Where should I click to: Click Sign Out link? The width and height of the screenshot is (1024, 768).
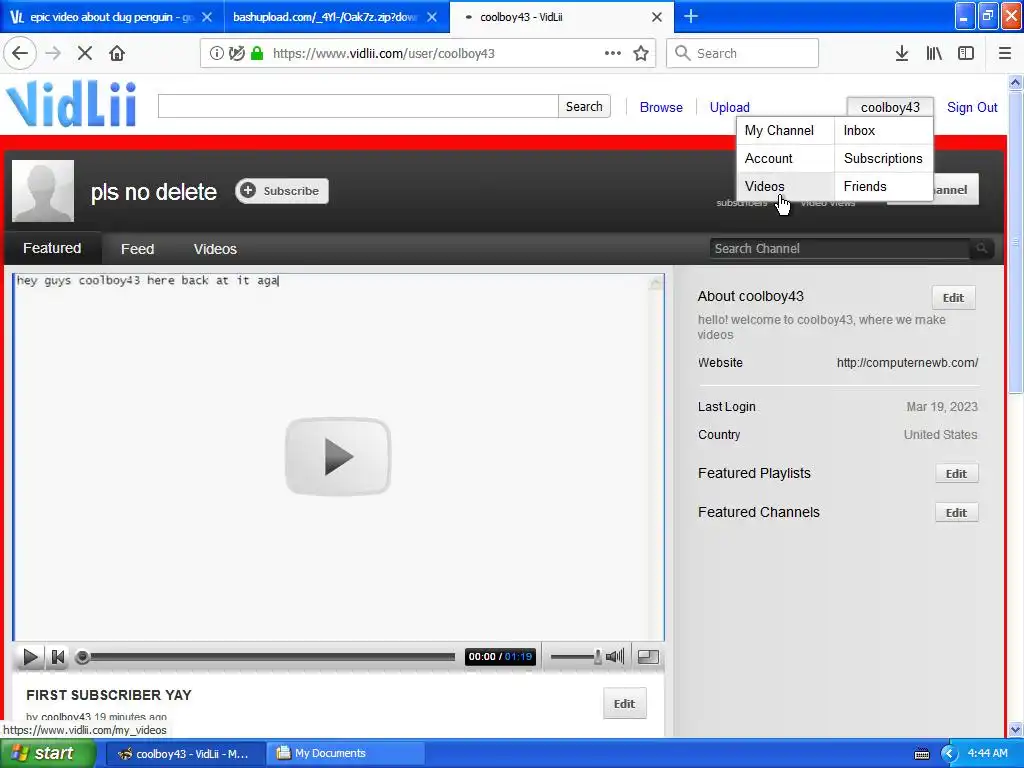point(972,107)
